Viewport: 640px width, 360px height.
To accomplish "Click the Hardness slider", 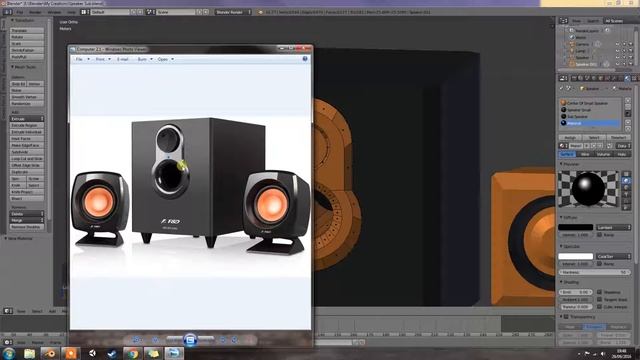I will [x=594, y=272].
